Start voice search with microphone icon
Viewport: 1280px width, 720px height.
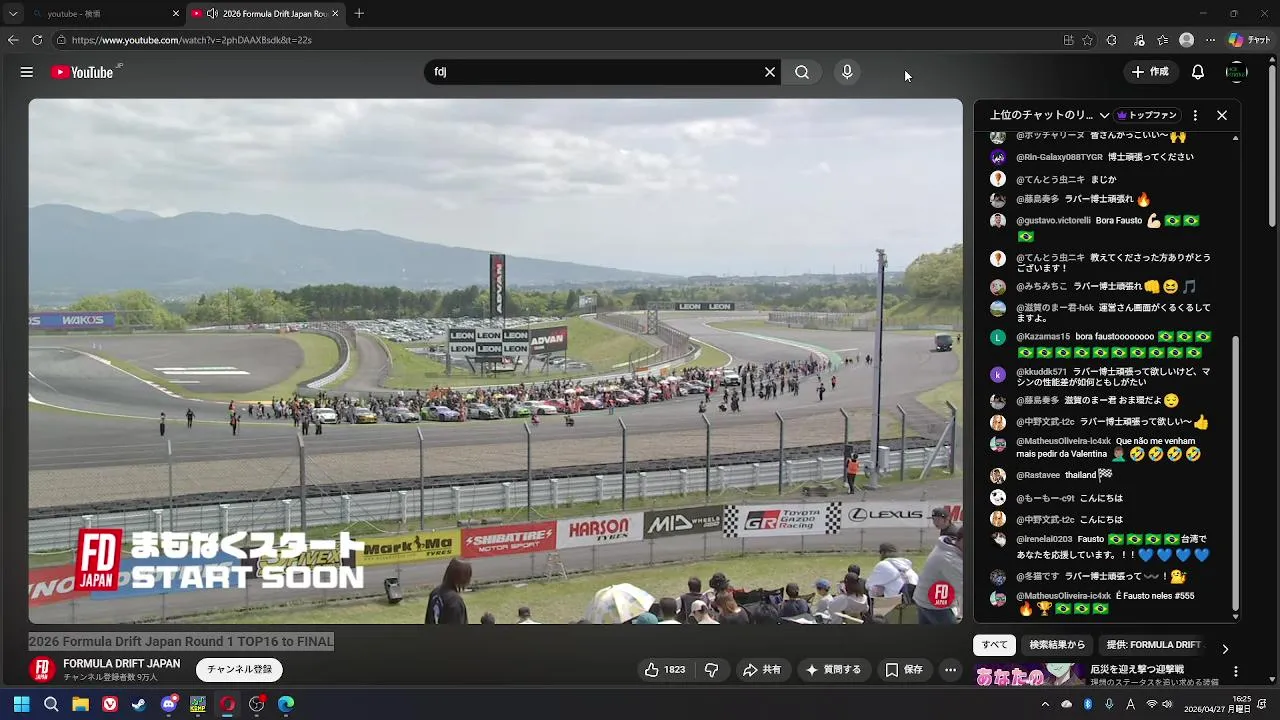pyautogui.click(x=847, y=72)
